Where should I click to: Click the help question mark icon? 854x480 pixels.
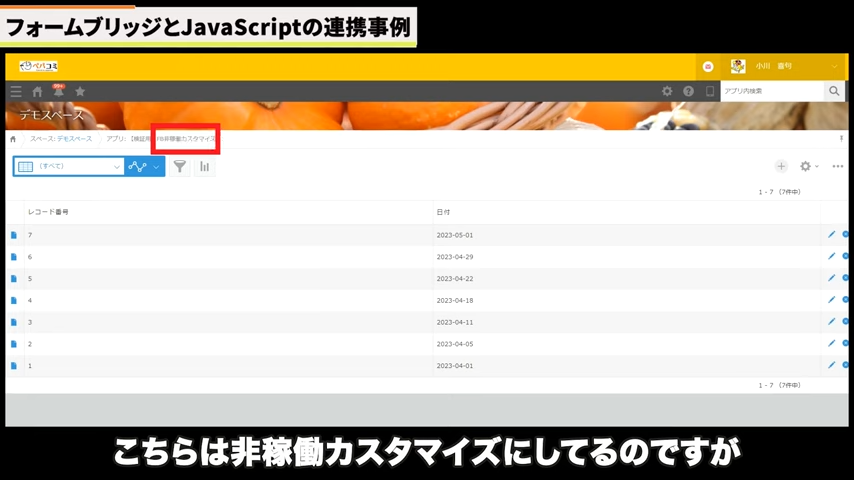688,91
